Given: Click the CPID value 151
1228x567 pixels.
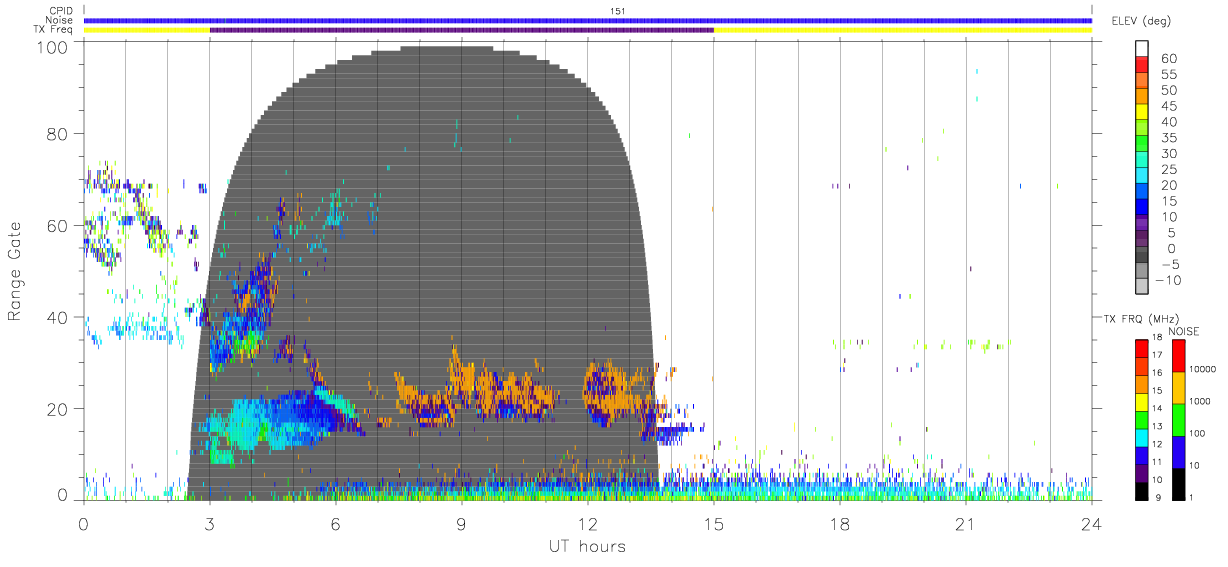Looking at the screenshot, I should point(617,11).
